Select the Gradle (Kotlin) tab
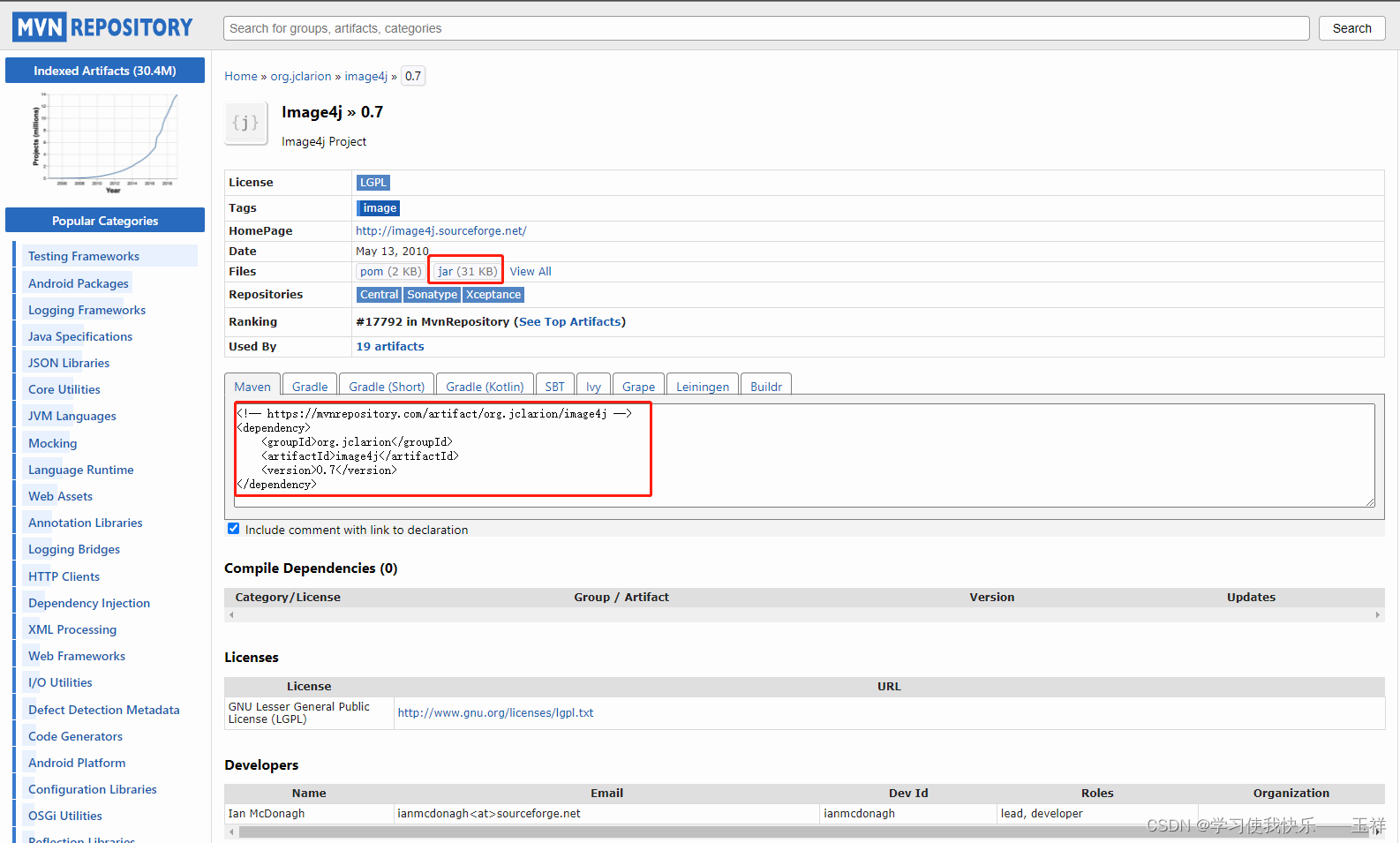The width and height of the screenshot is (1400, 843). click(485, 387)
